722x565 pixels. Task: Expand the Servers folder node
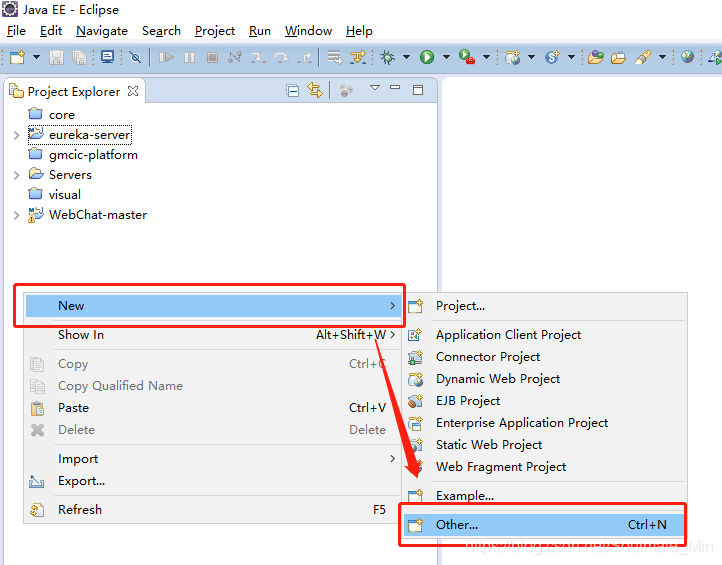click(17, 175)
